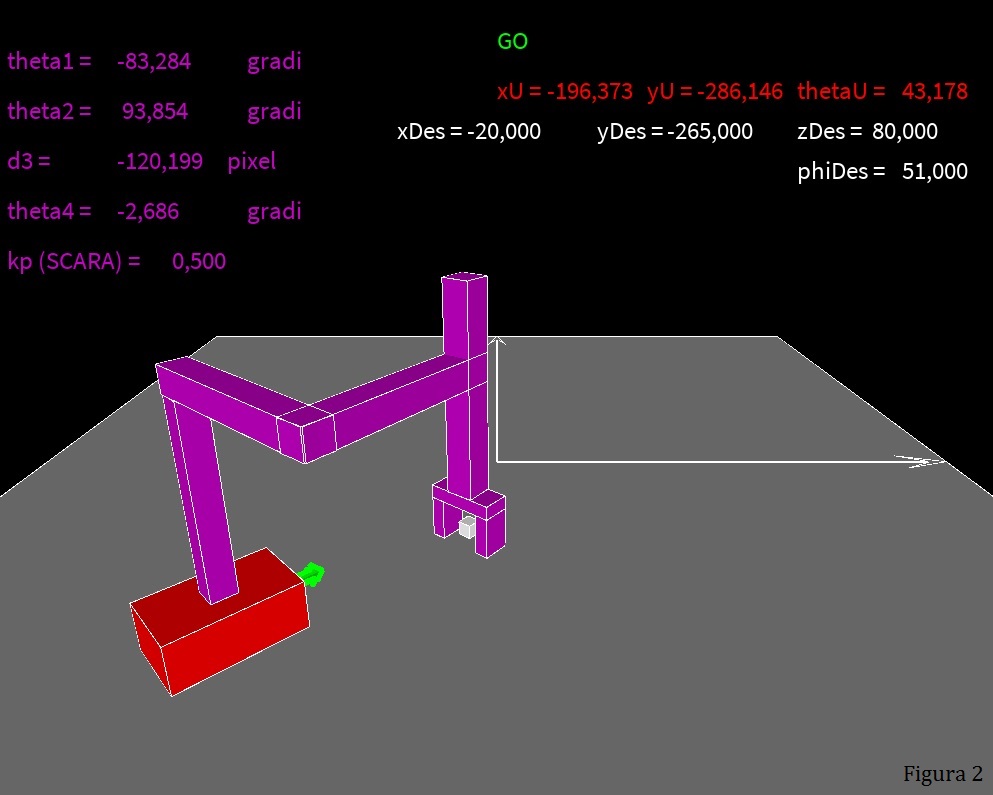Image resolution: width=993 pixels, height=795 pixels.
Task: Click the phiDes value 51,000
Action: click(x=934, y=172)
